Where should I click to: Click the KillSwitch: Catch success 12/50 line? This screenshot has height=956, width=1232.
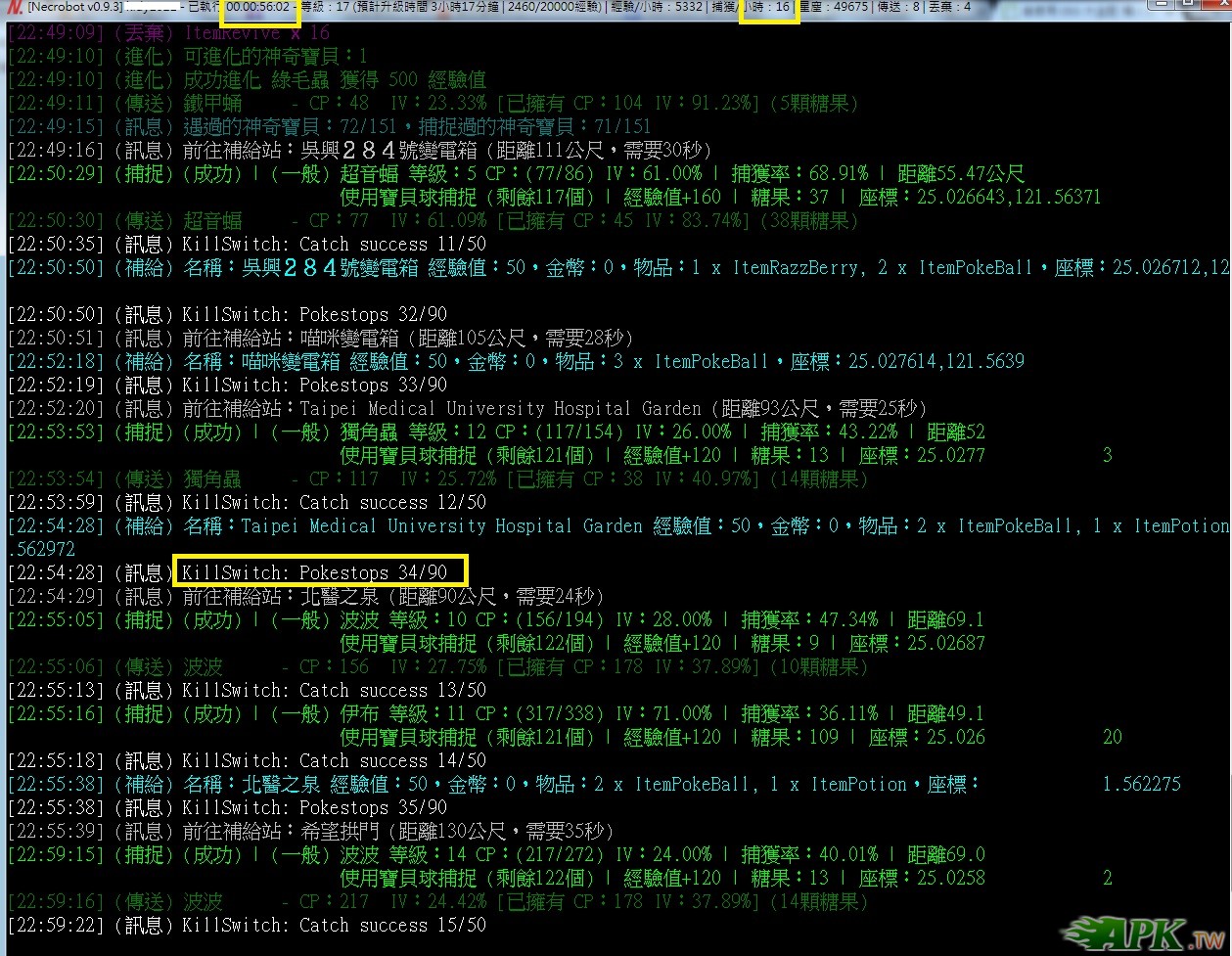tap(247, 503)
